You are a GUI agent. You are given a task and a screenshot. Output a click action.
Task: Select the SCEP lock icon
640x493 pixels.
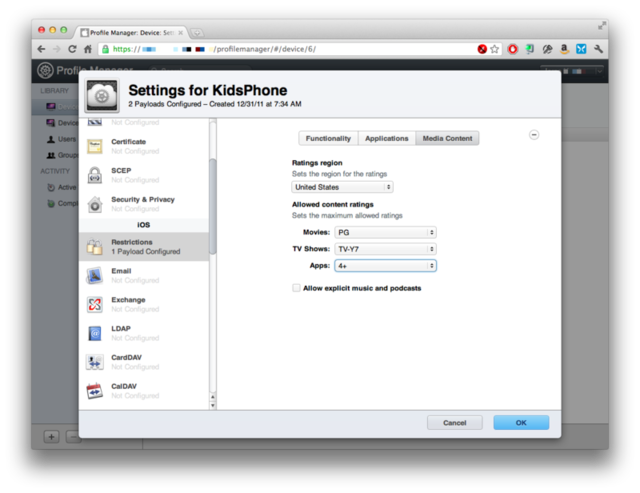tap(95, 175)
